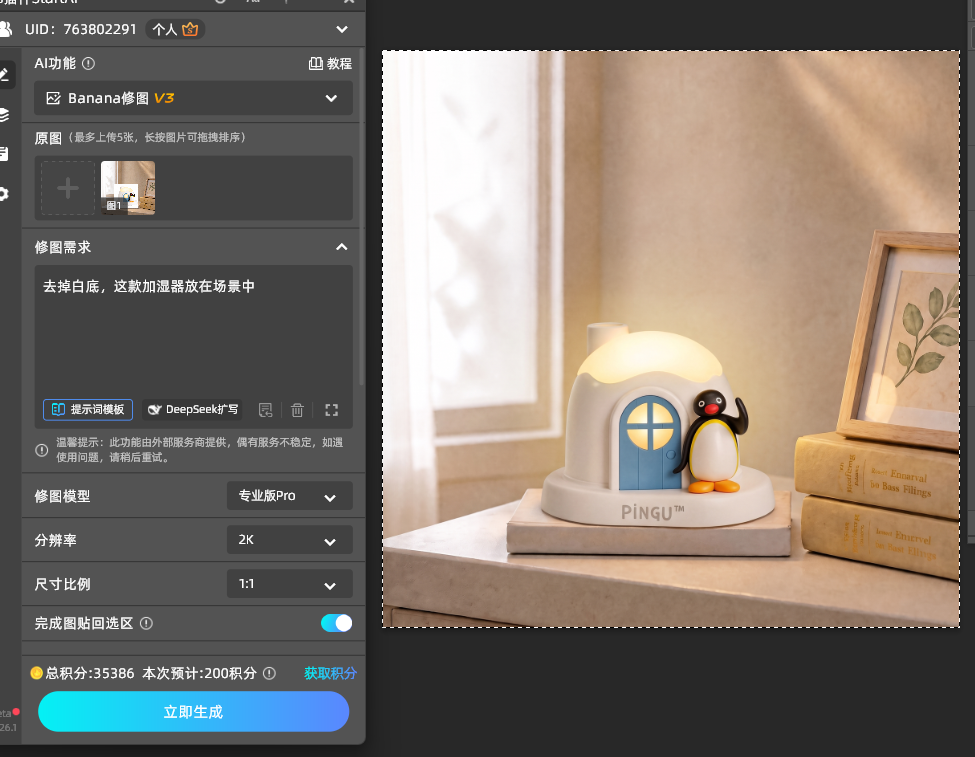Open the 分辨率 2K dropdown
This screenshot has width=975, height=757.
point(290,540)
